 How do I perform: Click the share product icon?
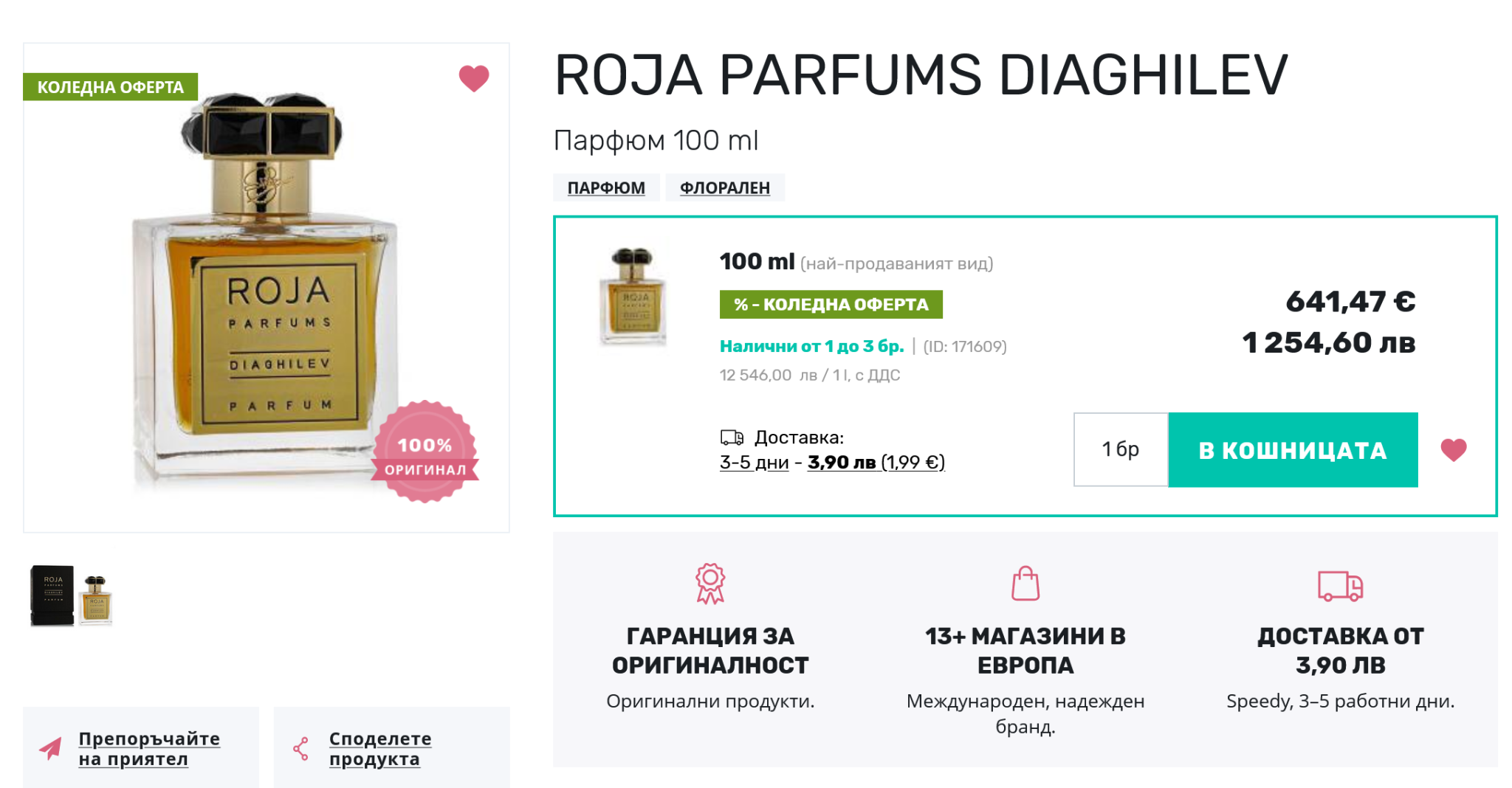[x=300, y=748]
